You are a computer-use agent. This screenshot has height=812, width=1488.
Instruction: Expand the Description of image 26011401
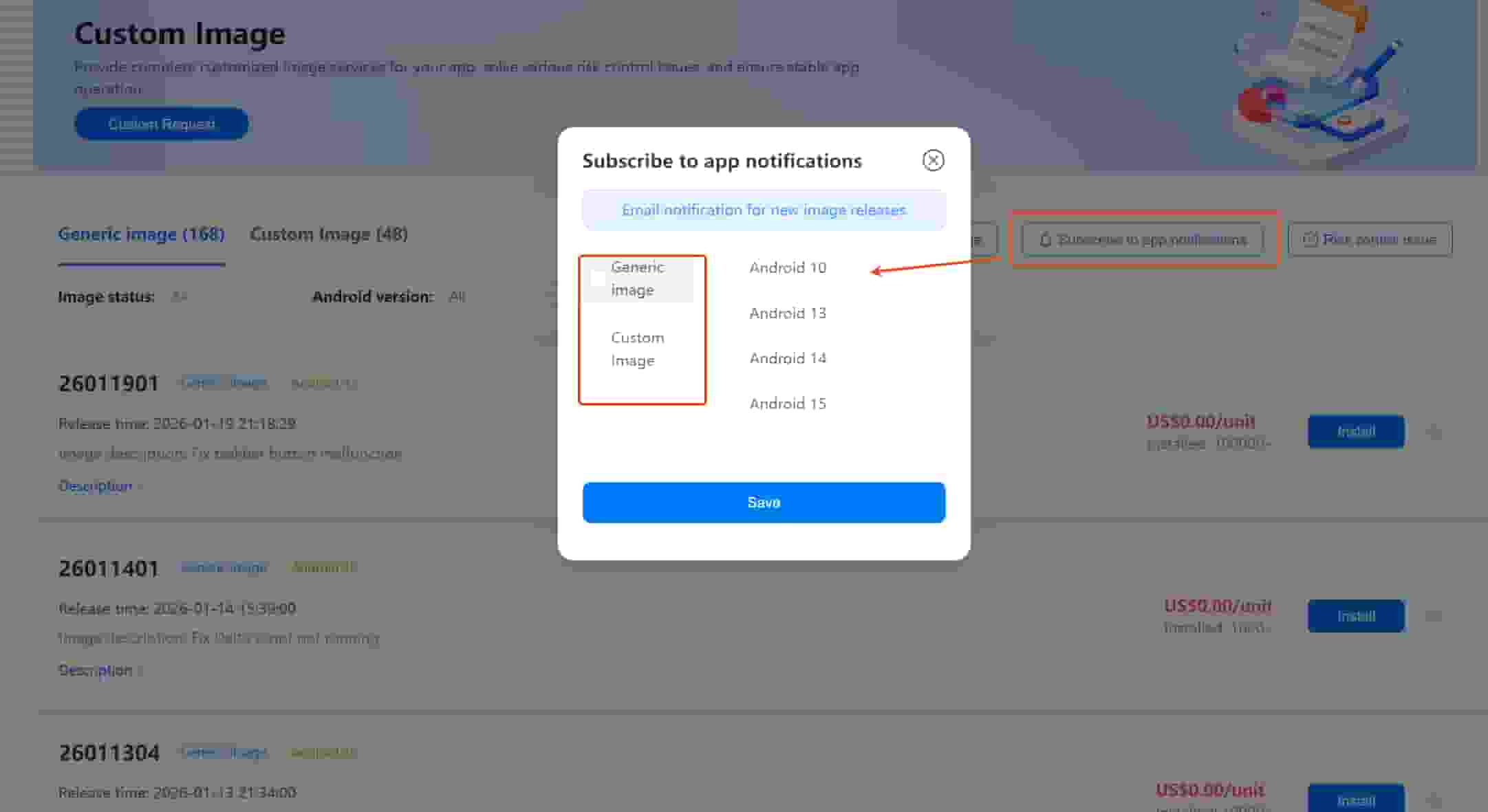(100, 670)
